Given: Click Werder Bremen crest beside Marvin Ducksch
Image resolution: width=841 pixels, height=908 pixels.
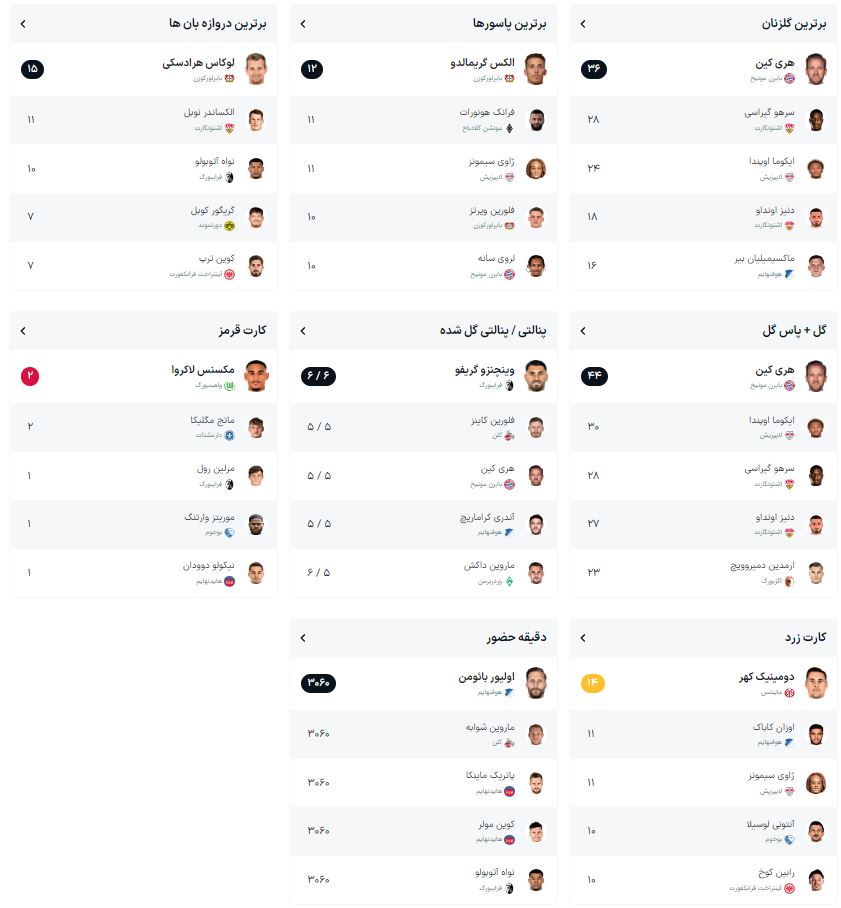Looking at the screenshot, I should (x=510, y=581).
